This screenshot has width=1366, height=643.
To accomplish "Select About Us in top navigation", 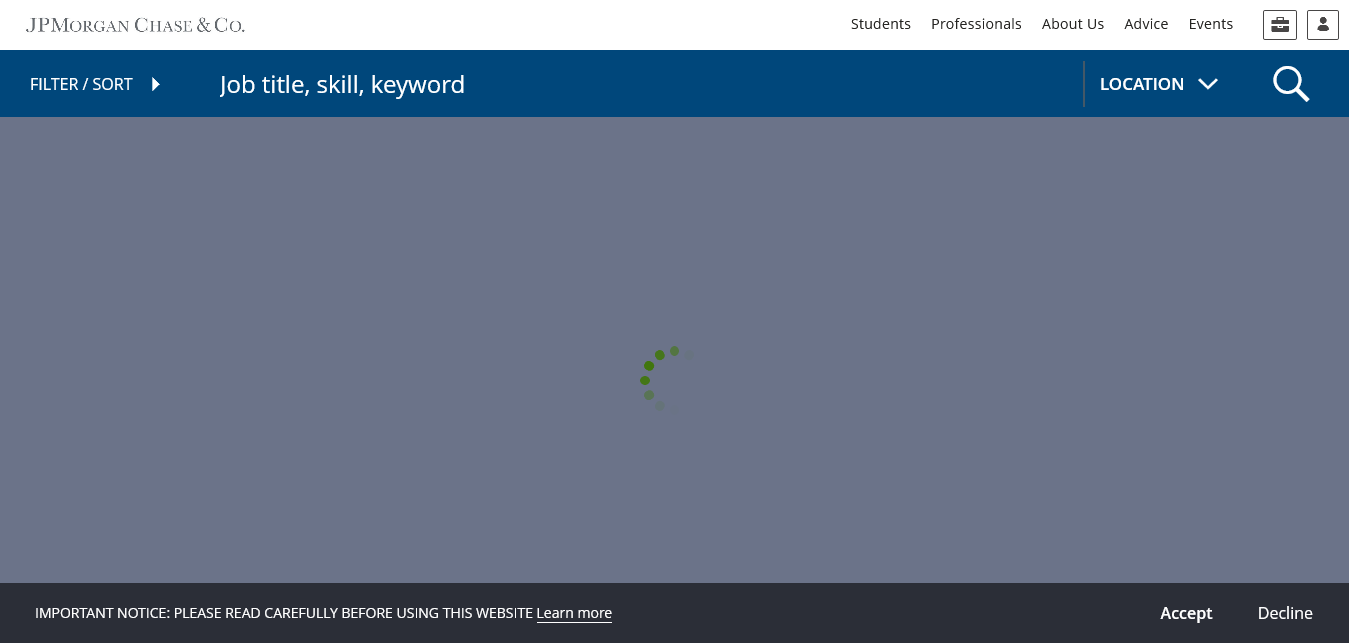I will coord(1072,24).
